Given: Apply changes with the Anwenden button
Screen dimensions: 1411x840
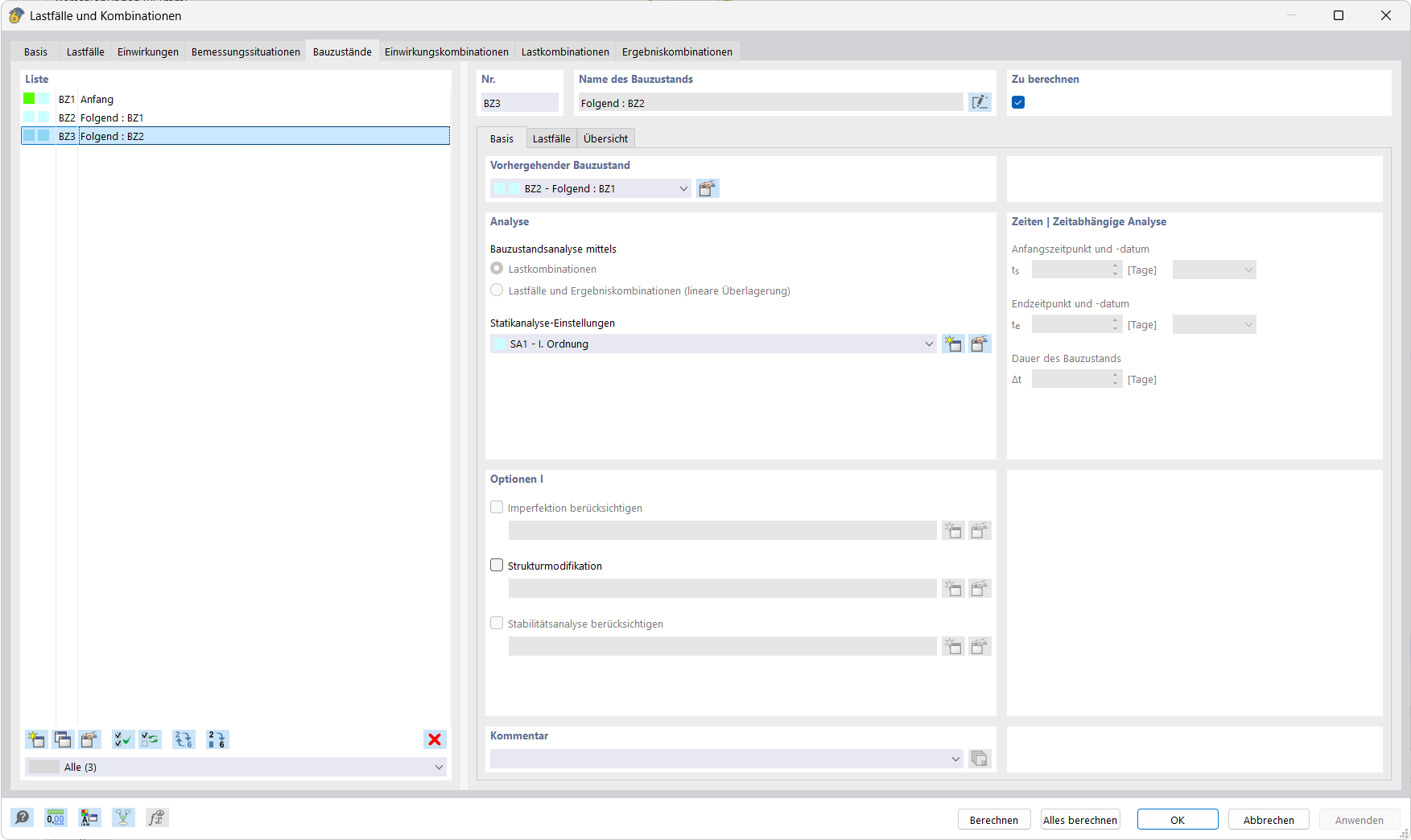Looking at the screenshot, I should (1359, 819).
